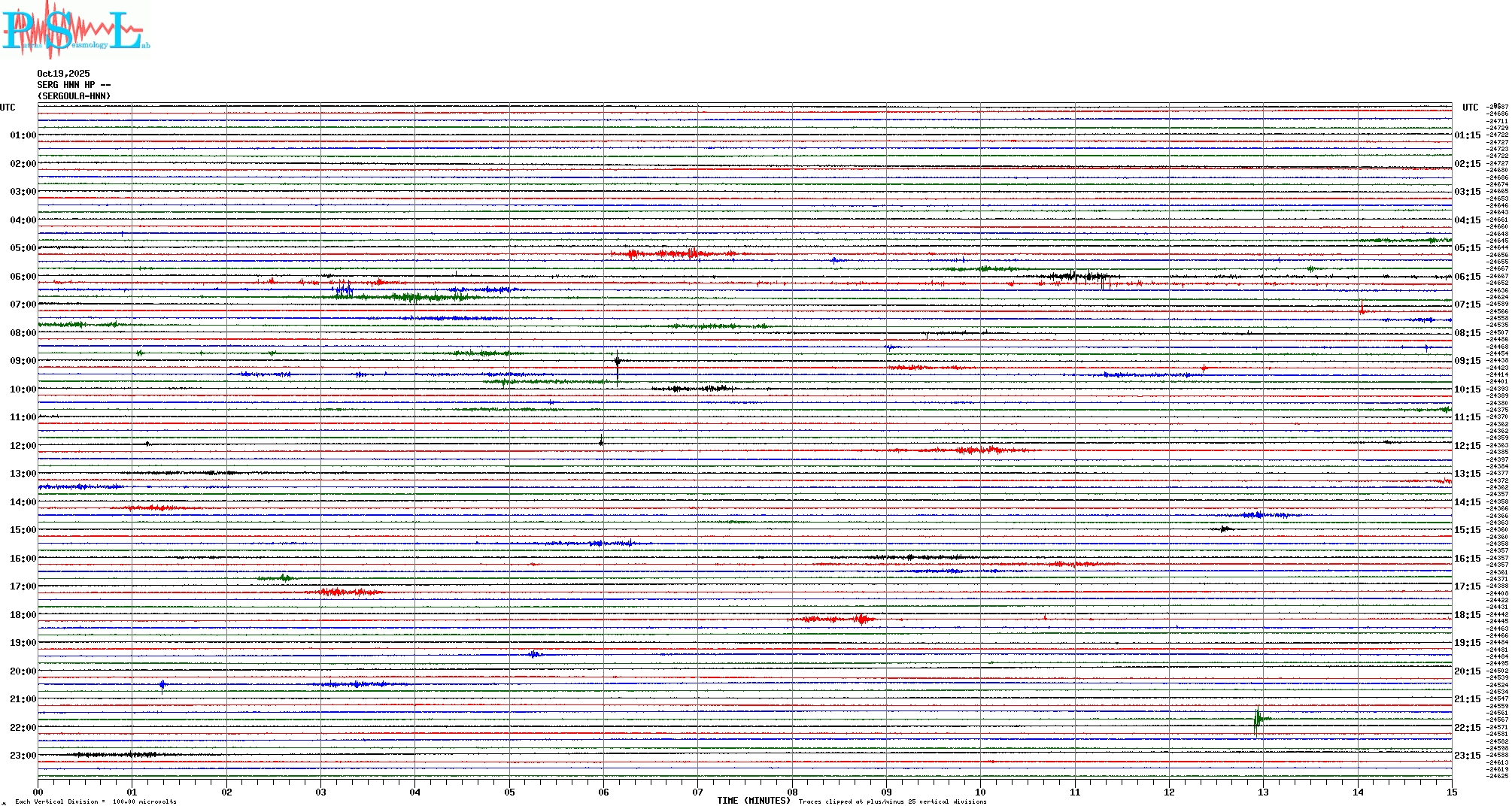Click the large green spike near 22:00
The height and width of the screenshot is (812, 1512).
click(1256, 720)
